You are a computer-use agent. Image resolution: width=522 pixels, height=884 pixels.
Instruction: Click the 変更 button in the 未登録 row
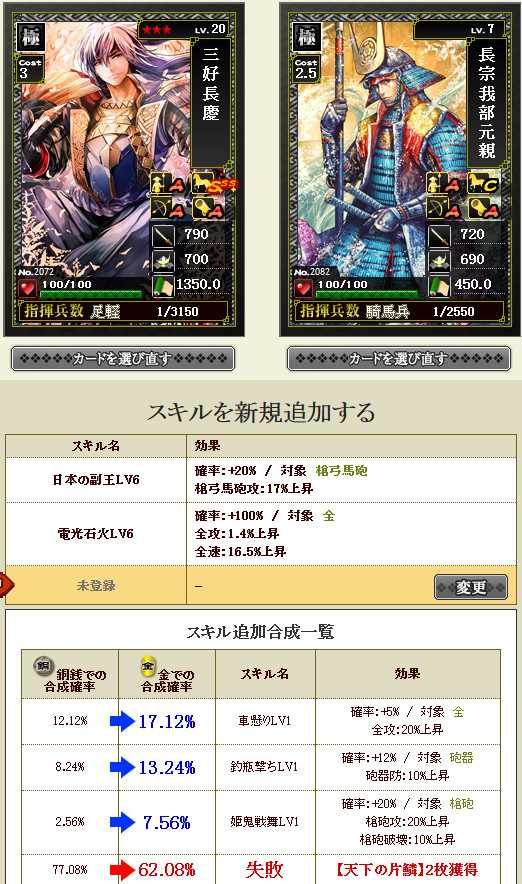[x=471, y=587]
